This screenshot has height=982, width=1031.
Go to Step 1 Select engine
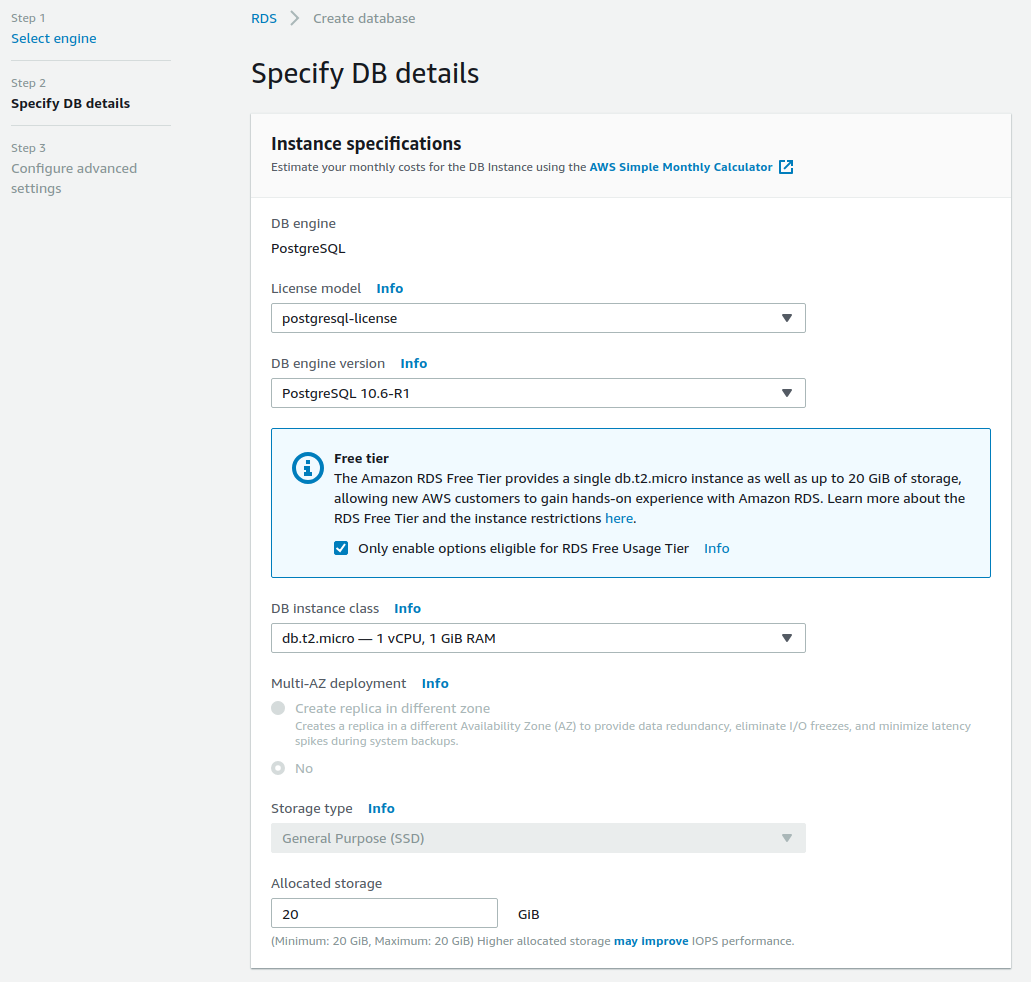pyautogui.click(x=54, y=38)
